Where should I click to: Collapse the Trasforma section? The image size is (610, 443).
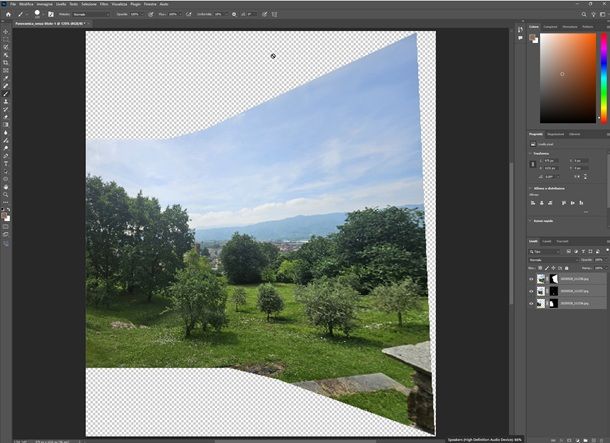pos(530,154)
